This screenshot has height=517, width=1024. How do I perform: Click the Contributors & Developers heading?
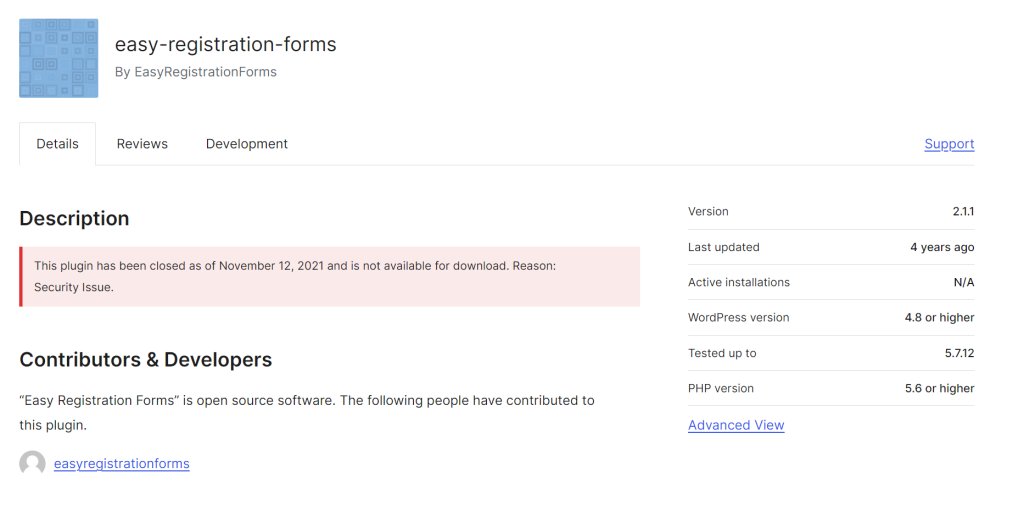point(145,359)
